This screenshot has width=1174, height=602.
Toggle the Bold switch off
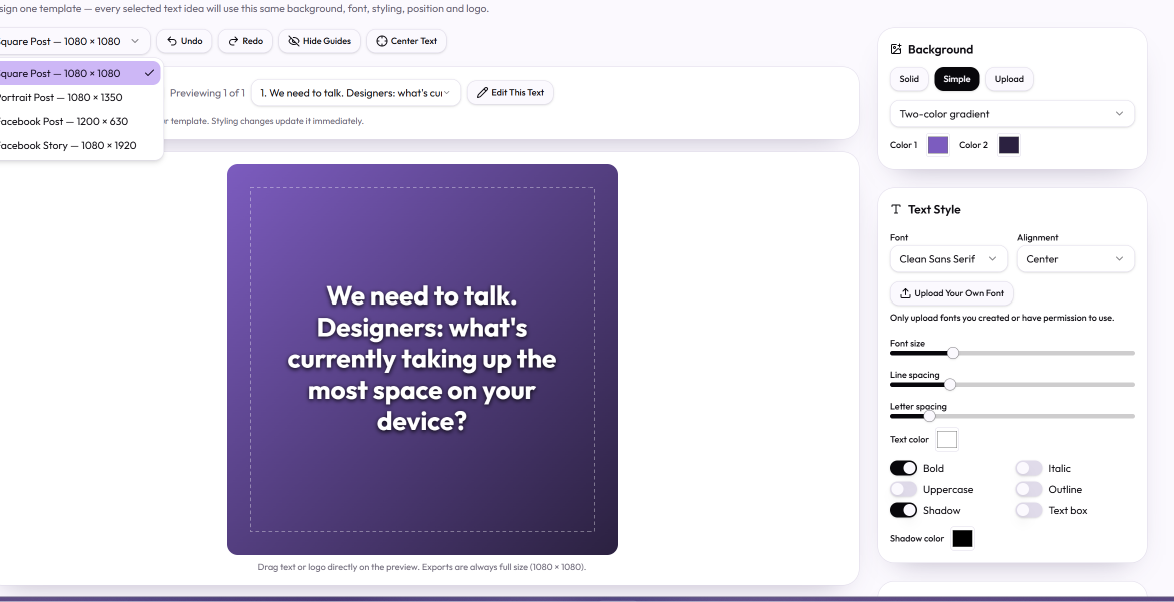903,468
